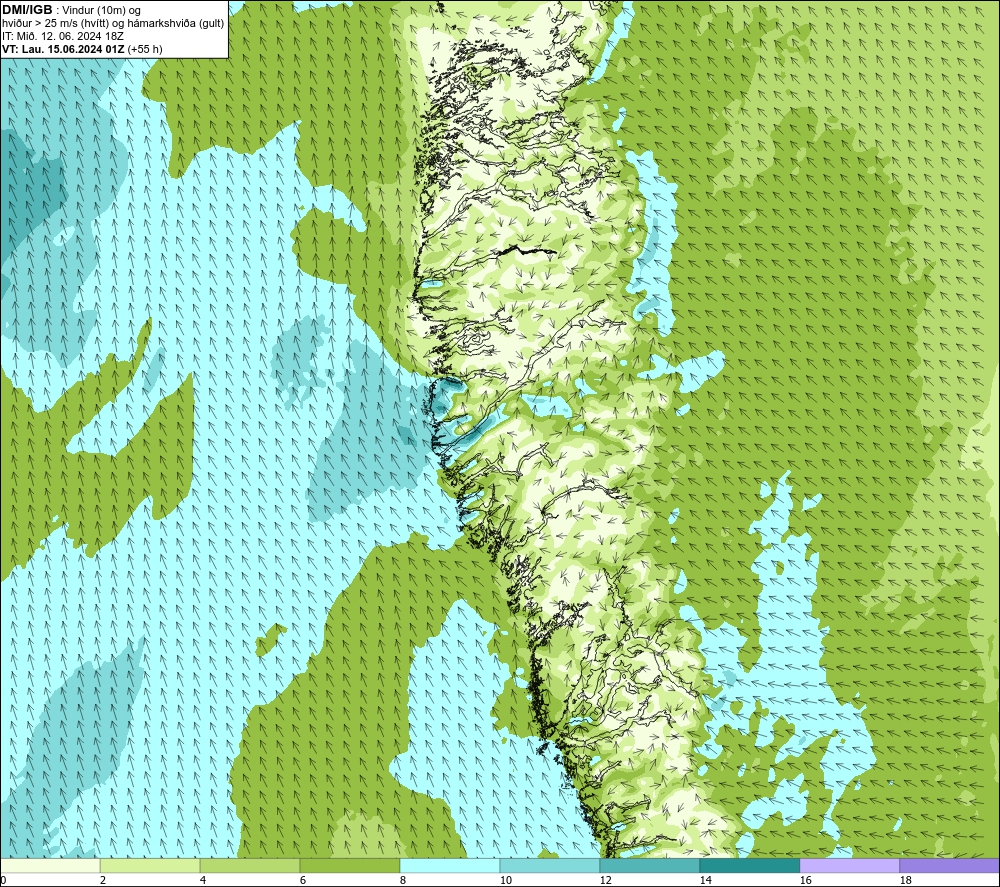
Task: Click the legend scale label 18
Action: (x=905, y=880)
